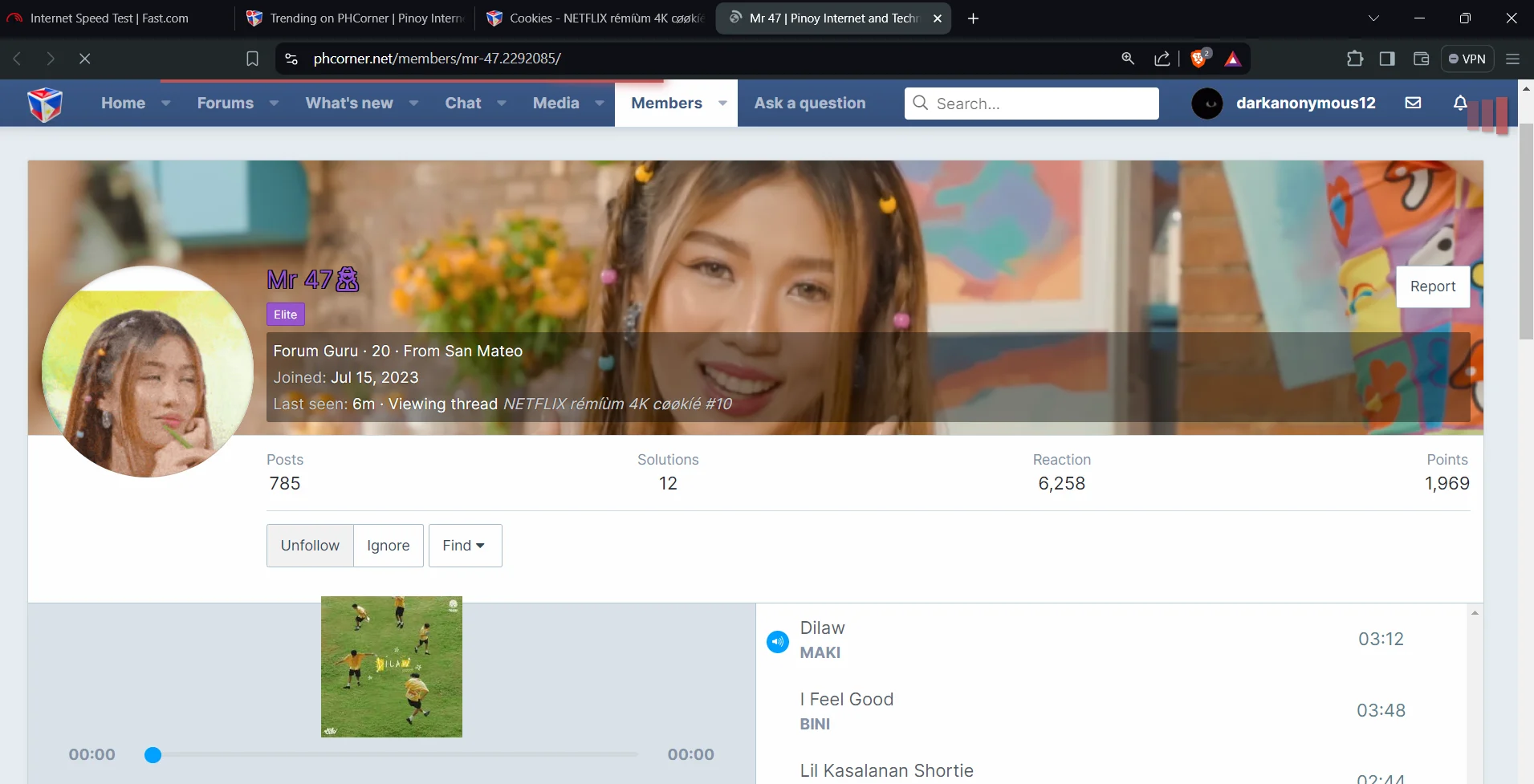The image size is (1534, 784).
Task: Click Ask a question link
Action: click(810, 103)
